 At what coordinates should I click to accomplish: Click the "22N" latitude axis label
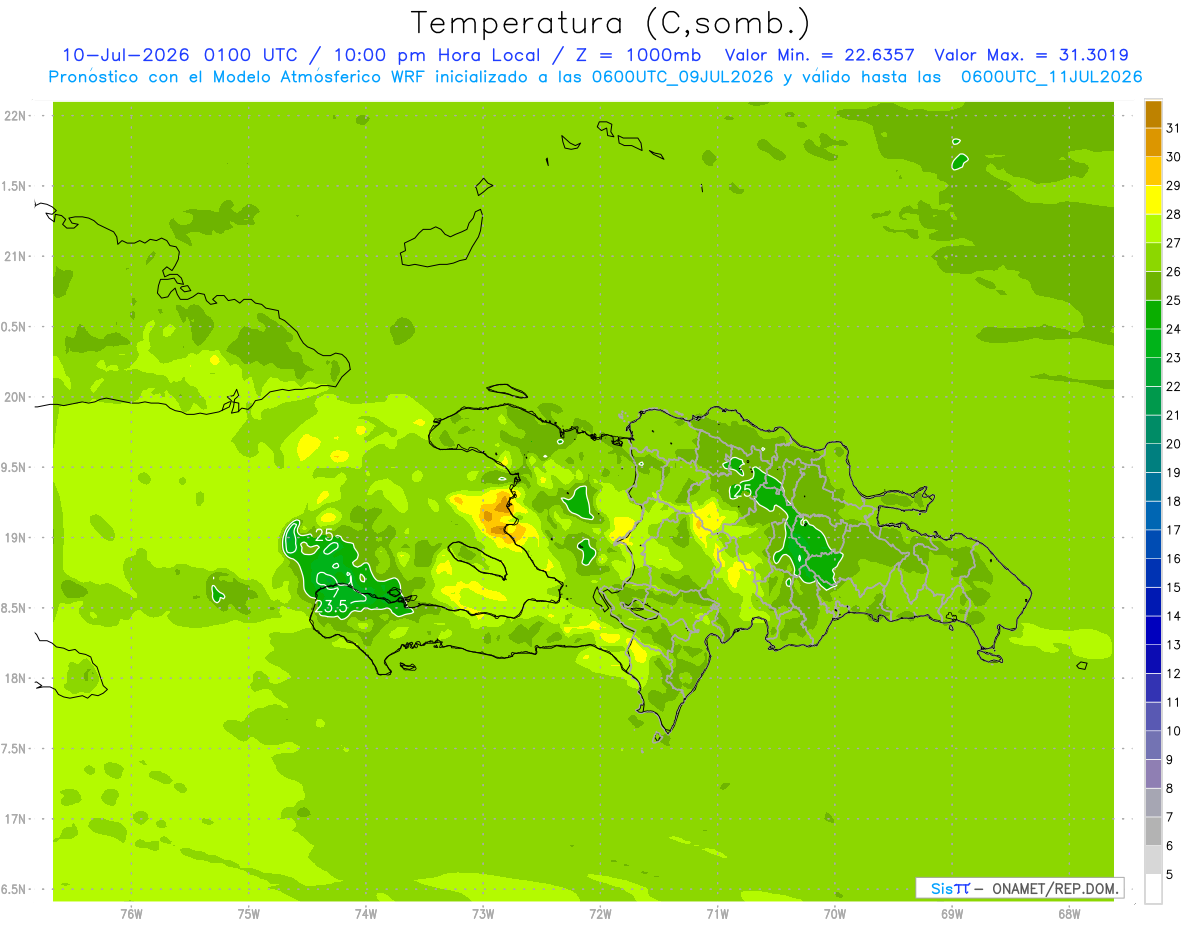(x=15, y=116)
